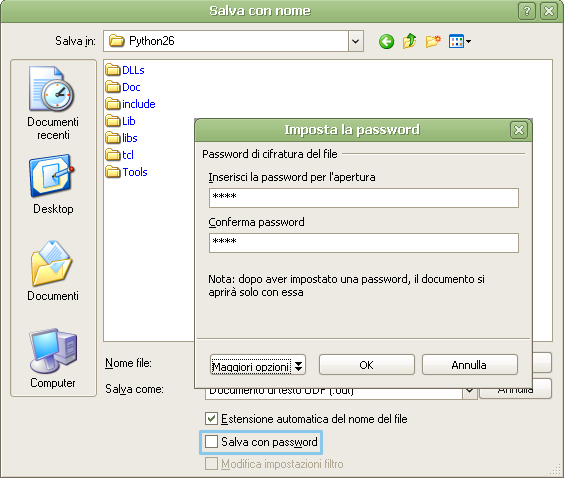Close the Imposta la password dialog
564x478 pixels.
pos(518,130)
